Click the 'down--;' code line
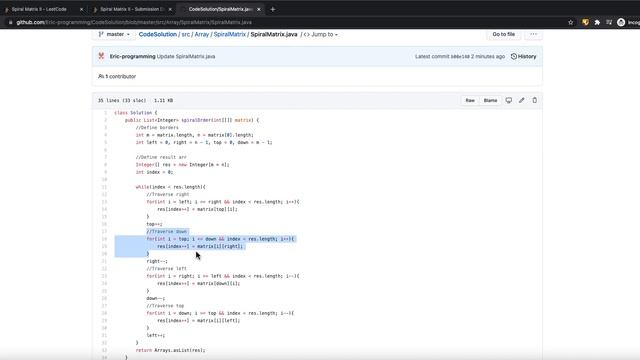The height and width of the screenshot is (360, 640). [156, 298]
